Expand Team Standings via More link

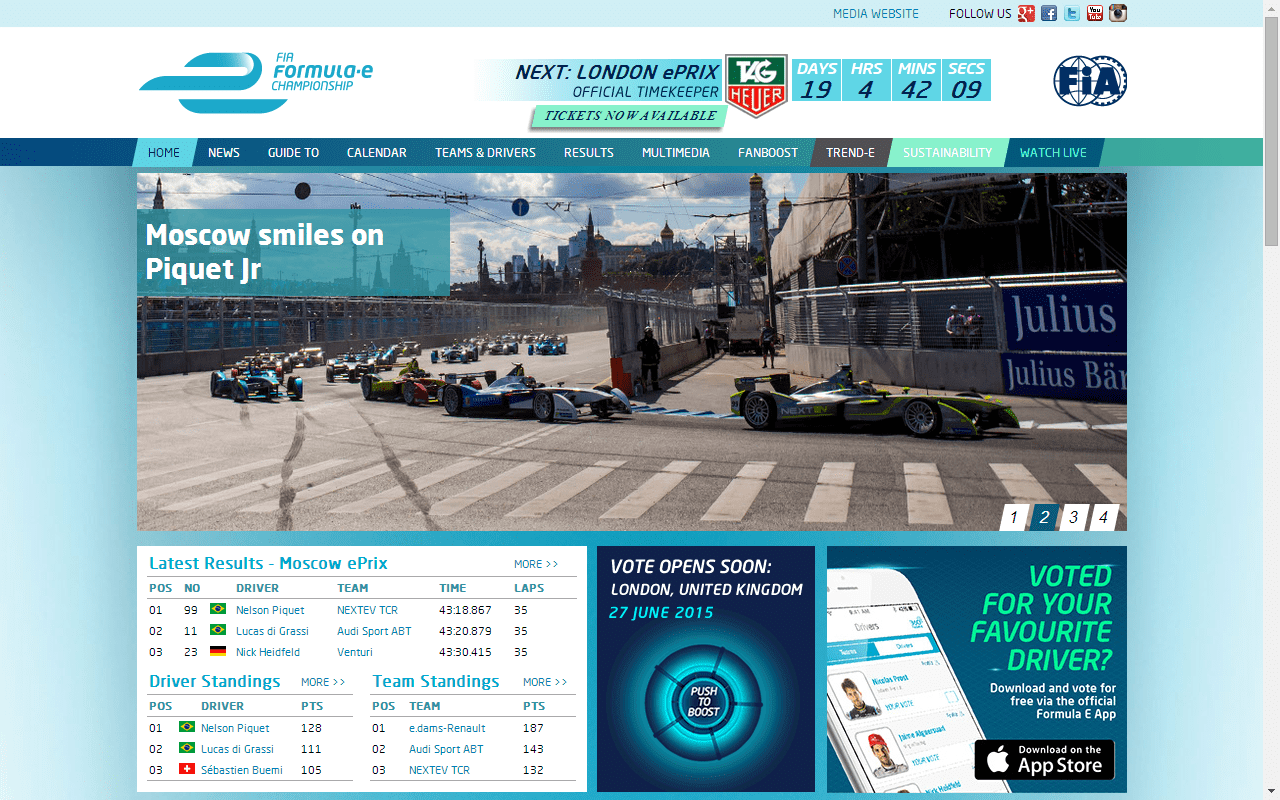tap(545, 682)
